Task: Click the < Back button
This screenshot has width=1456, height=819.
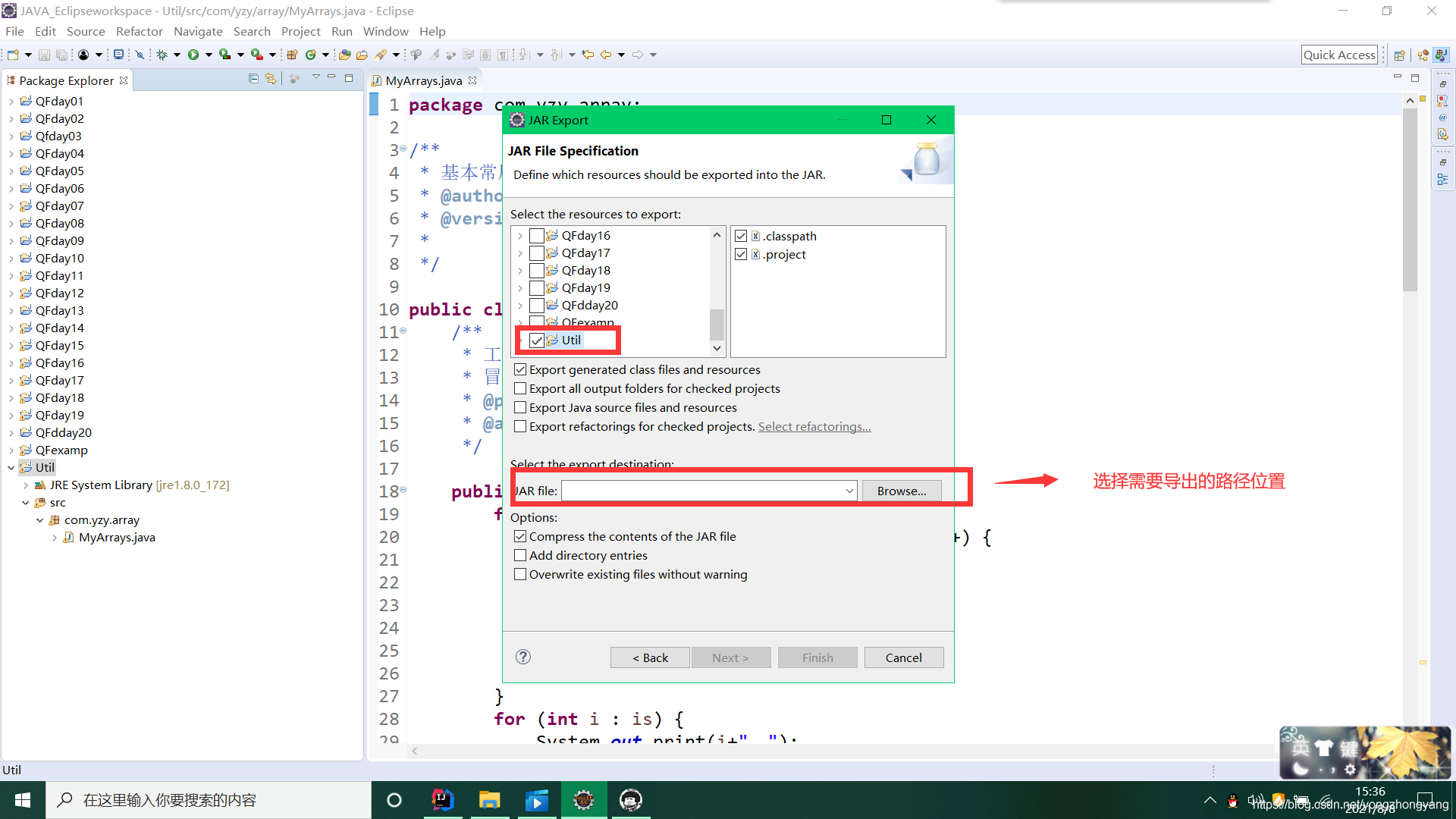Action: tap(651, 657)
